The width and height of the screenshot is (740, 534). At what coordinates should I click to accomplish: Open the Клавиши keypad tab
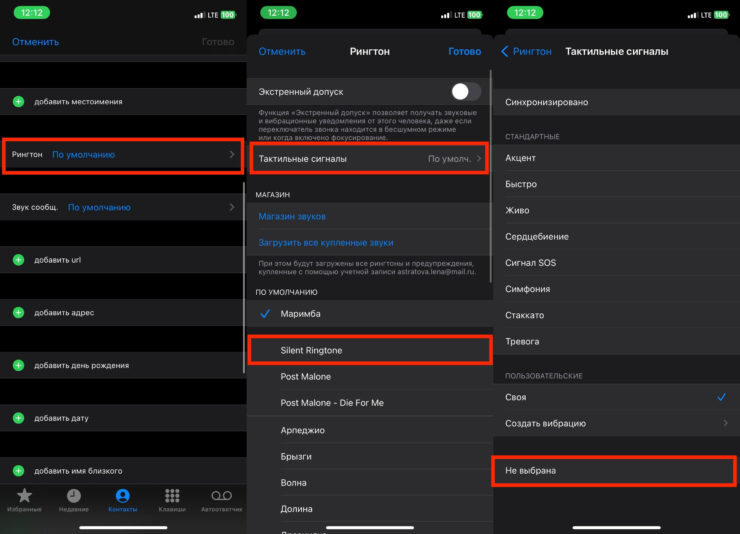[x=172, y=499]
